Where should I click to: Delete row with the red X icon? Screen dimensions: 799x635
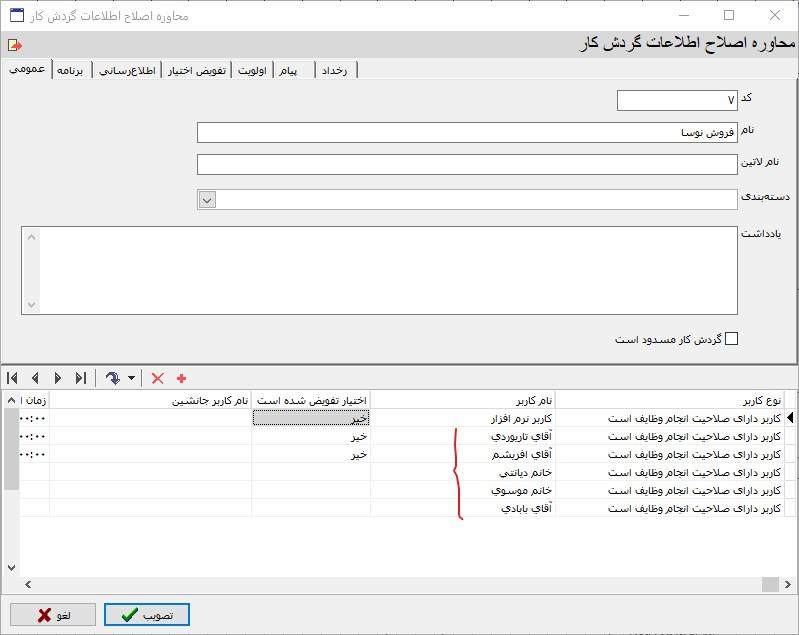[x=157, y=378]
